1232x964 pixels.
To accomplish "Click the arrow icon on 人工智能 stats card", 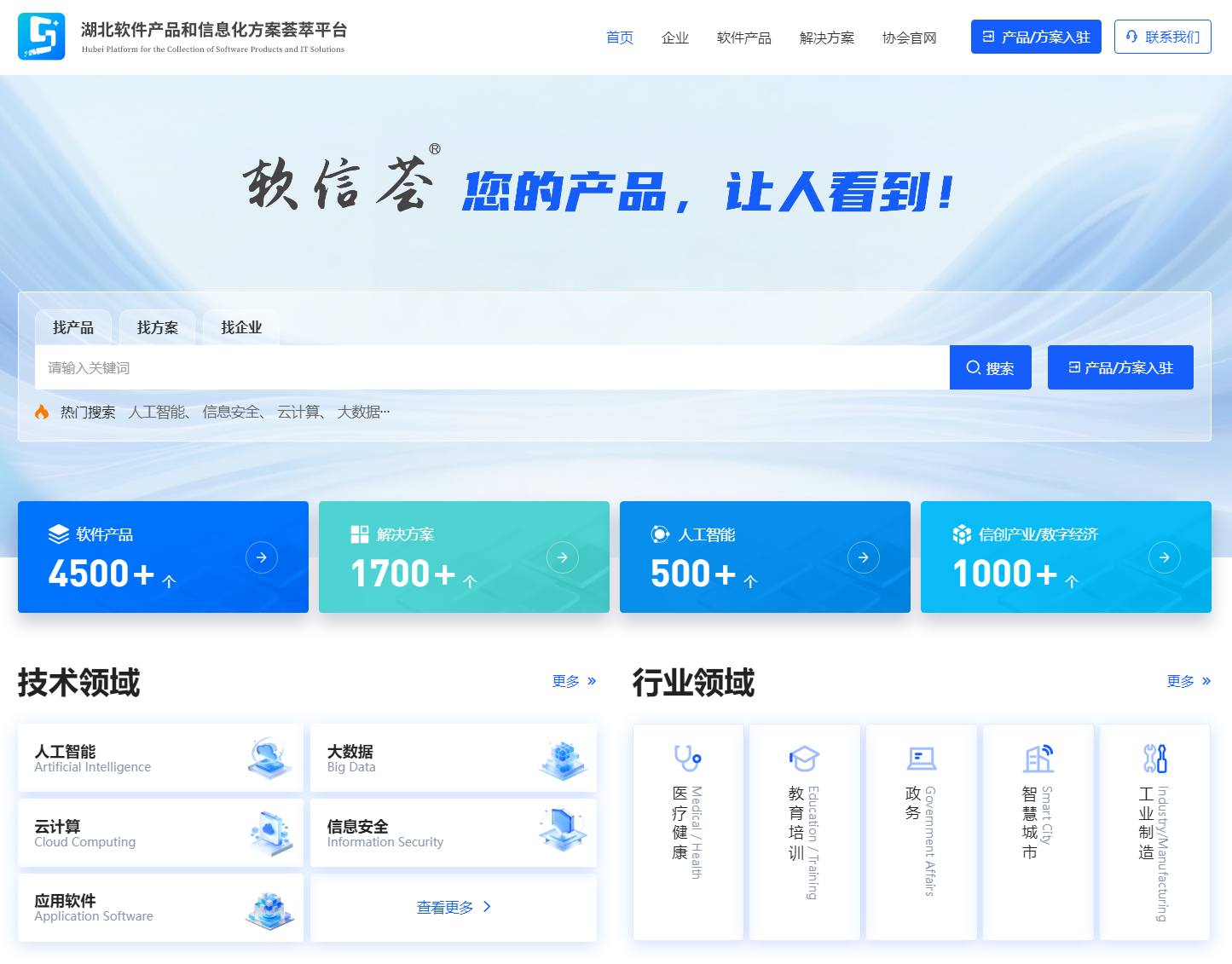I will [864, 557].
